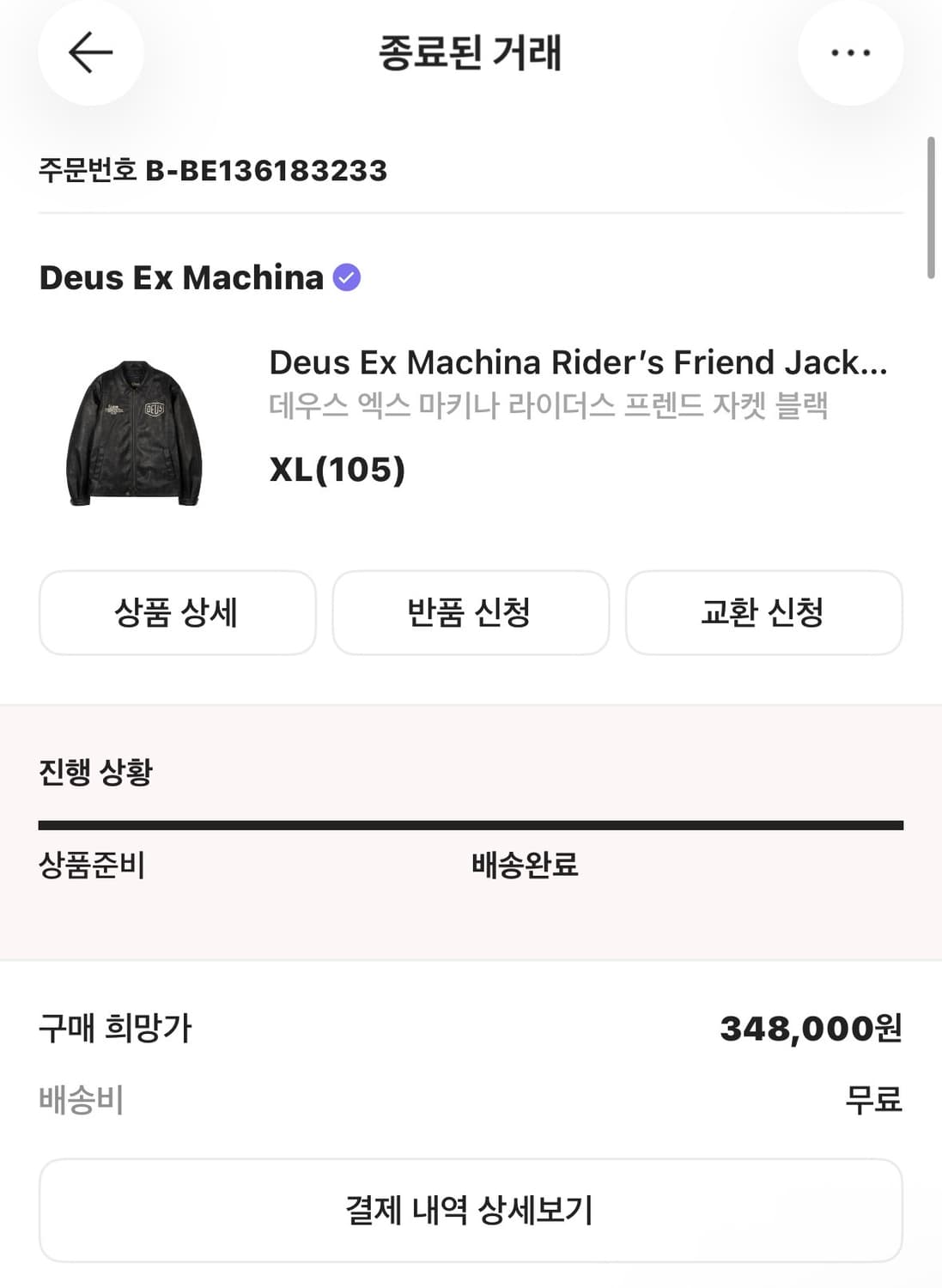This screenshot has height=1288, width=942.
Task: Open 결제 내역 상세보기 payment details
Action: 470,1210
